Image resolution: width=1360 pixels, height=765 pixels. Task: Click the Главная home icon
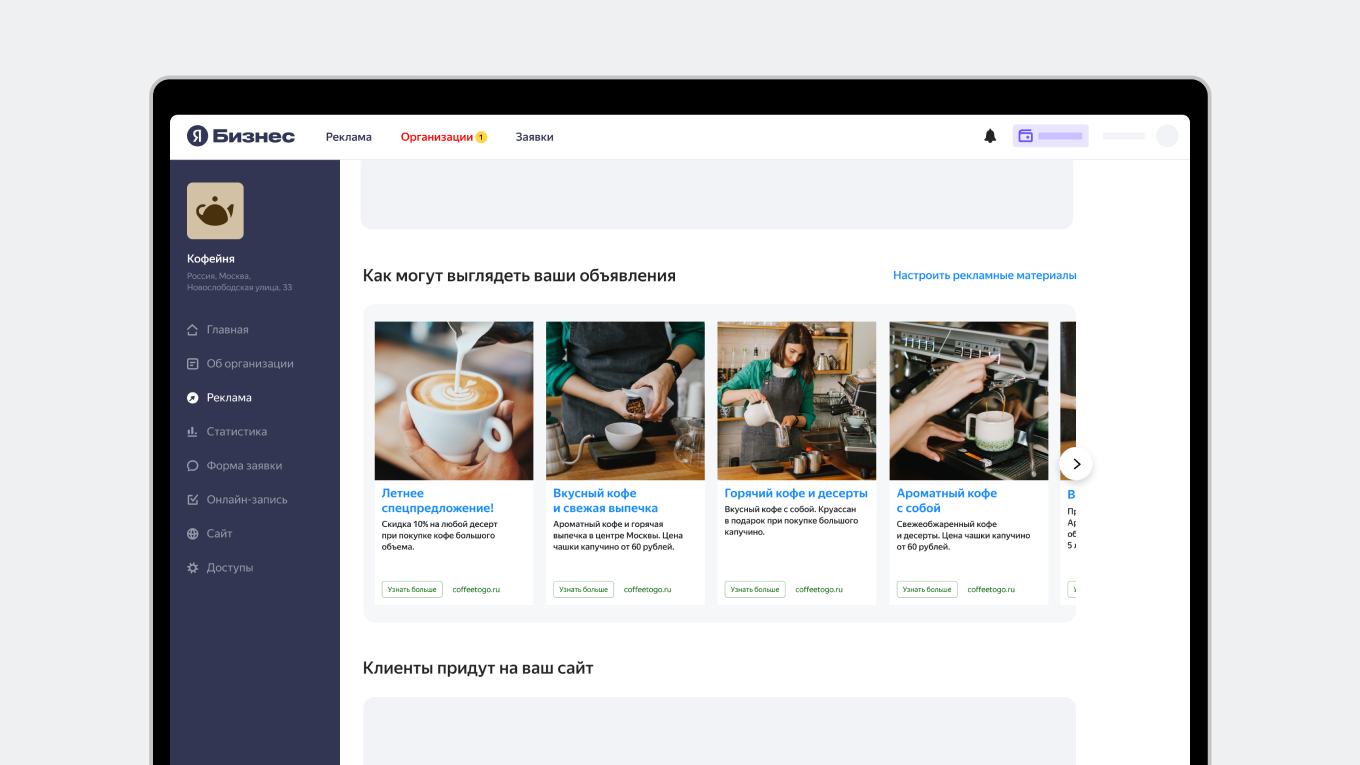(193, 330)
